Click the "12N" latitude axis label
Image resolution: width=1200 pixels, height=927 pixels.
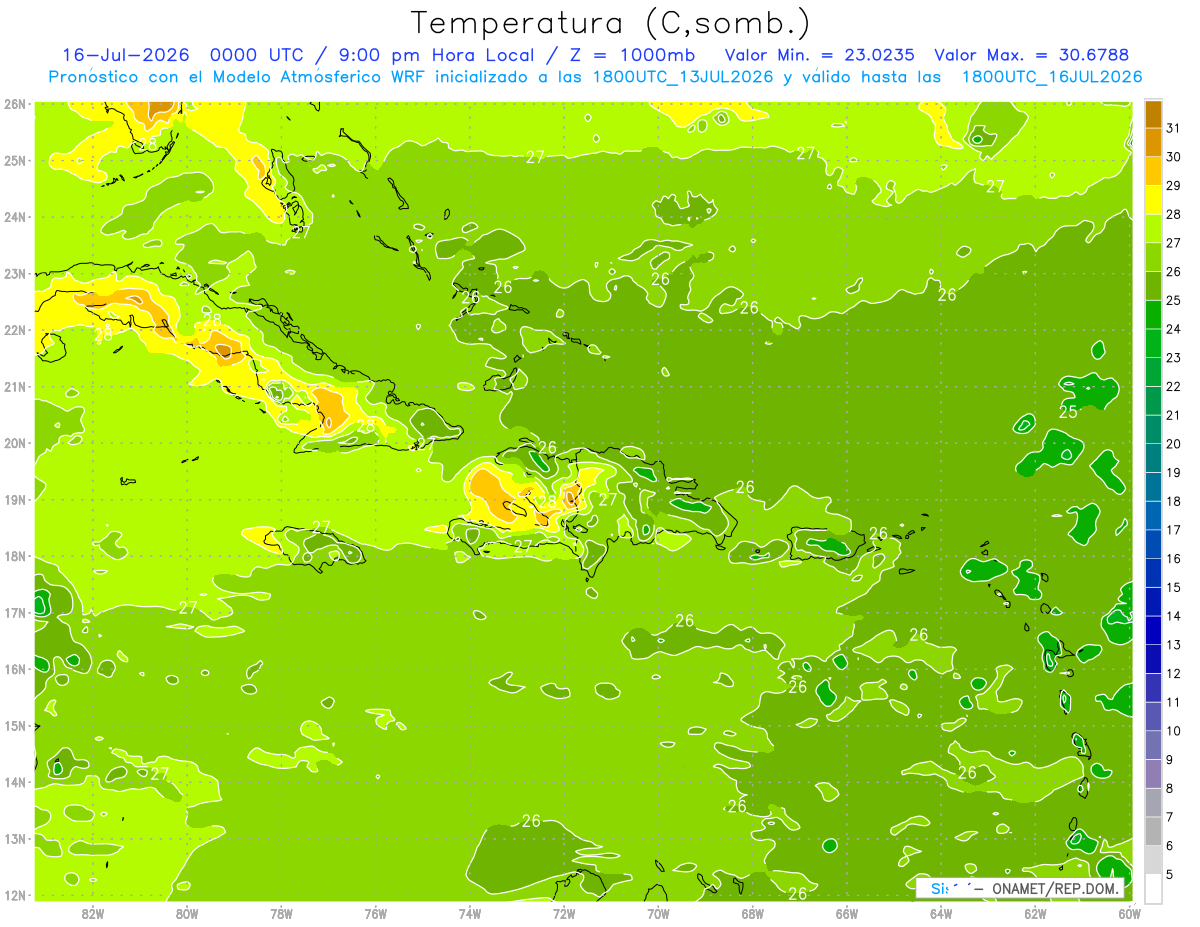coord(15,895)
